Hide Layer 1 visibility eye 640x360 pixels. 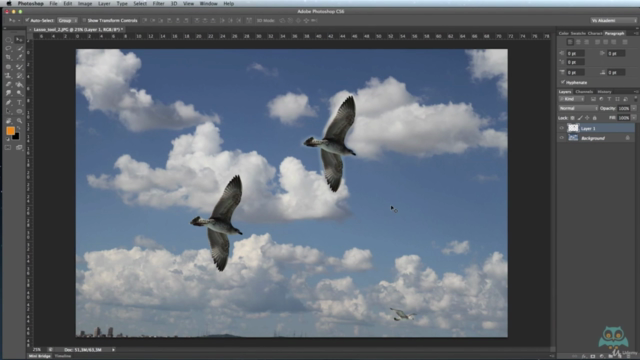pyautogui.click(x=562, y=128)
